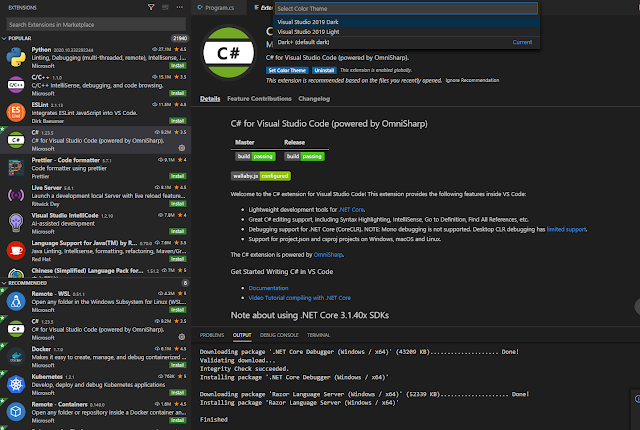Click Ignore Recommendation link
This screenshot has width=640, height=430.
coord(472,80)
